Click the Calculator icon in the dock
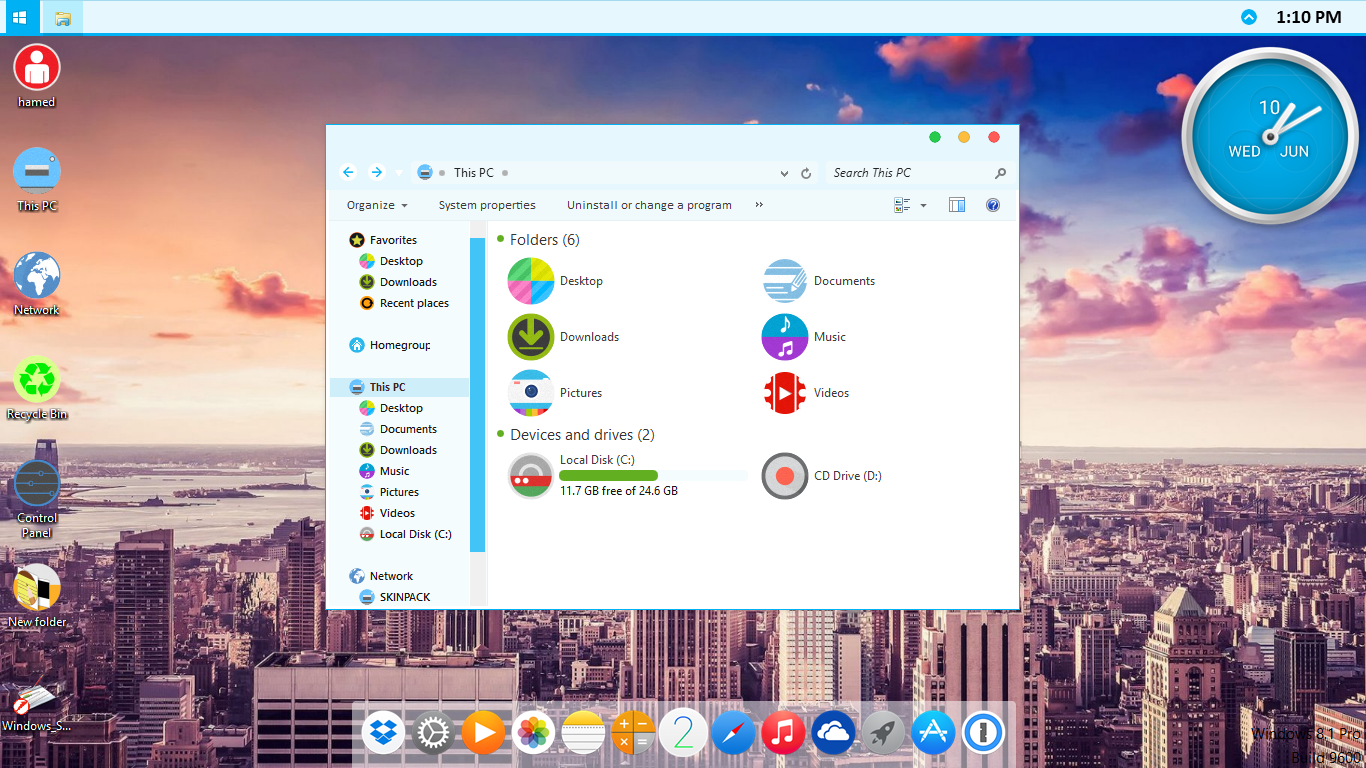 click(x=633, y=734)
